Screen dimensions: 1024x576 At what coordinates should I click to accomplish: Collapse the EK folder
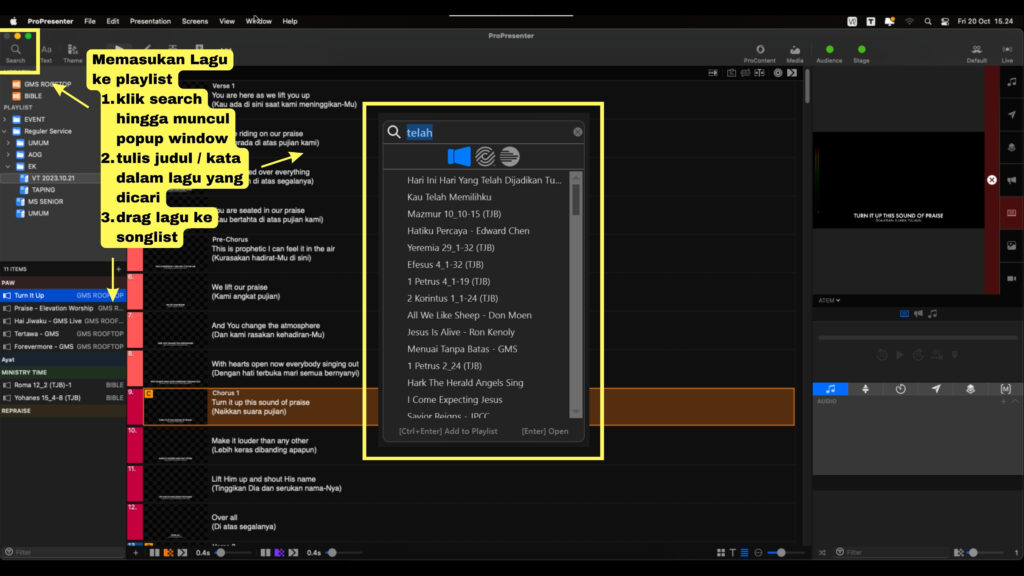(8, 167)
